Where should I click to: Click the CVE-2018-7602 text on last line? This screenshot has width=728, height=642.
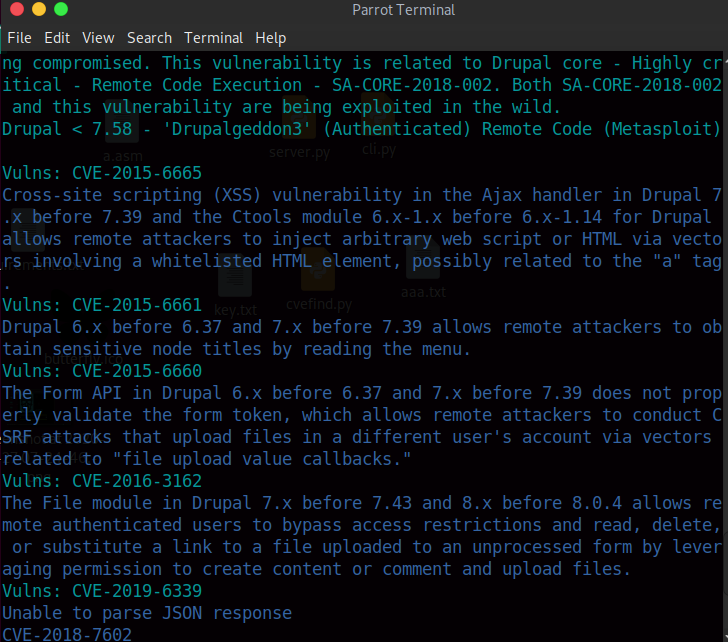point(66,634)
